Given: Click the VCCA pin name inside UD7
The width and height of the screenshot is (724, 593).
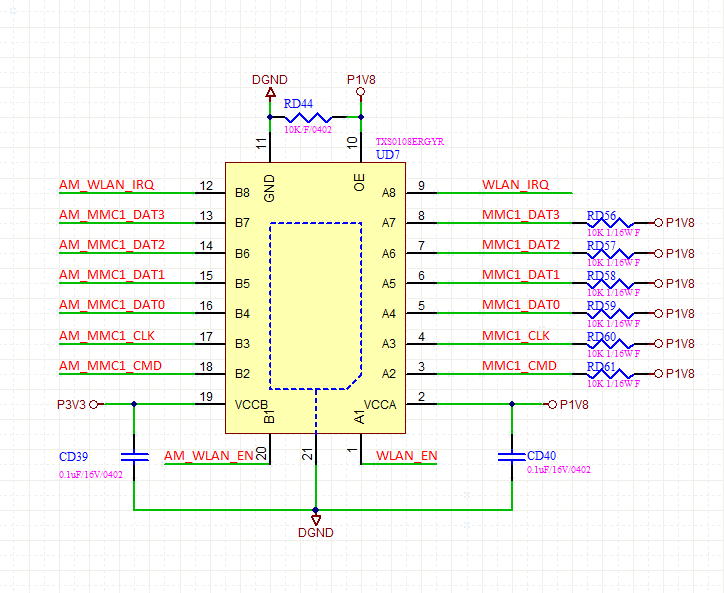Looking at the screenshot, I should (380, 405).
